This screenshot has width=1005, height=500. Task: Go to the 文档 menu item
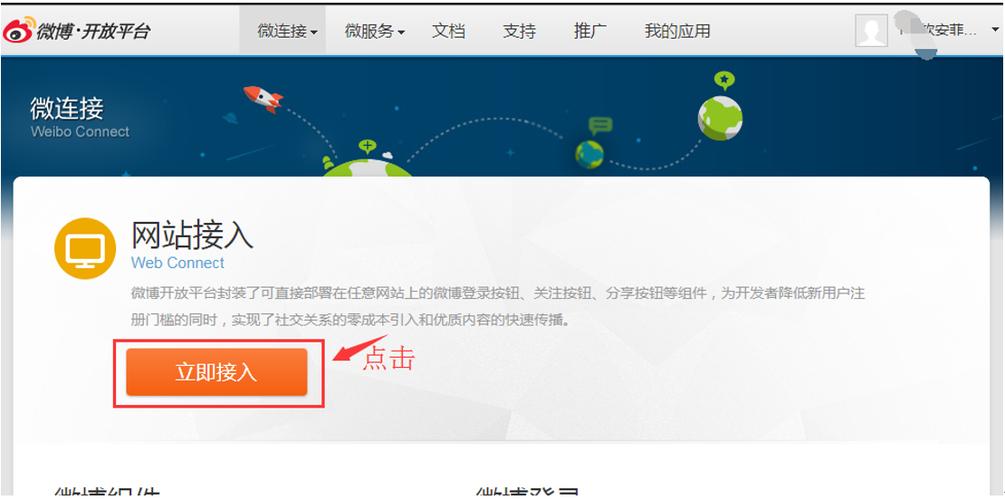[x=449, y=31]
